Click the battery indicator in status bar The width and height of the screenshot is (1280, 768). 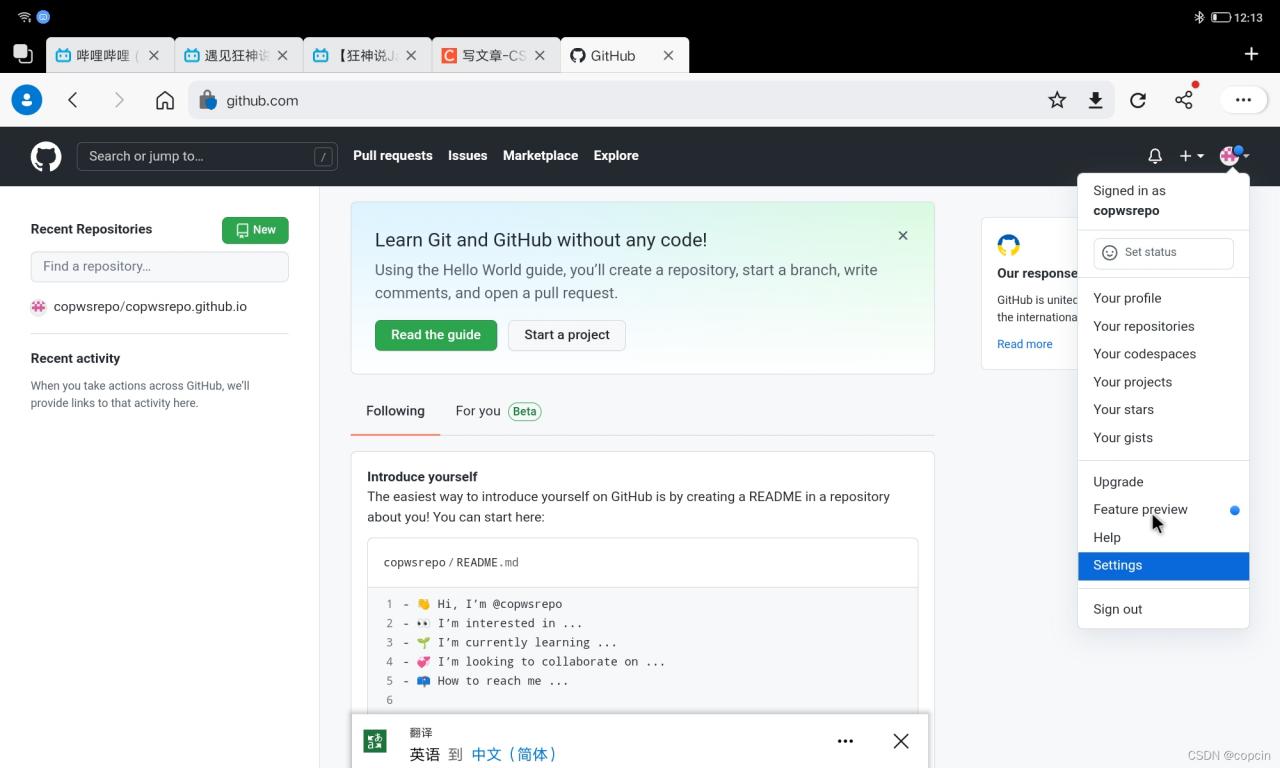click(1221, 17)
